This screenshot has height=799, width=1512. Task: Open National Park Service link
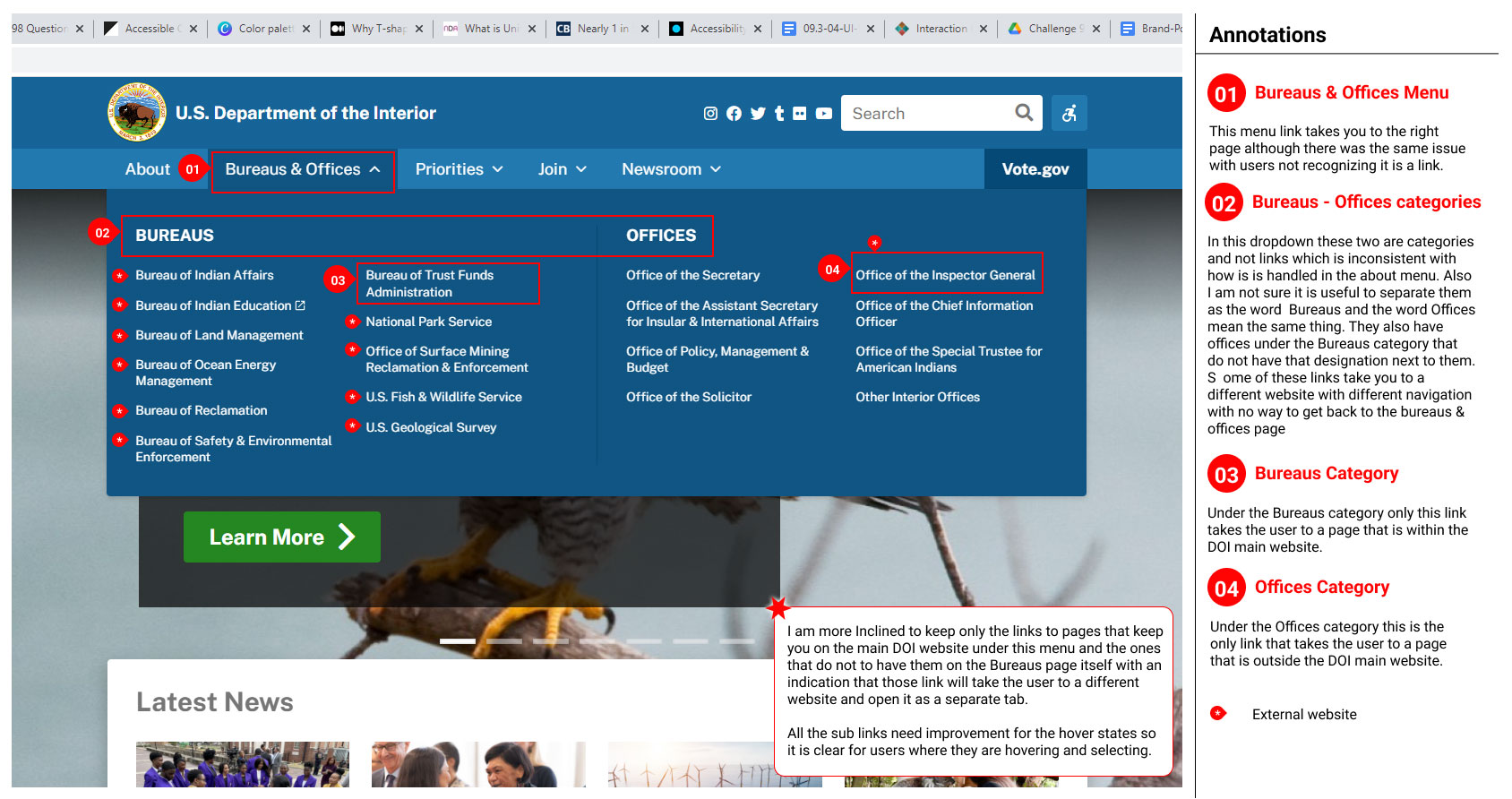(x=429, y=322)
